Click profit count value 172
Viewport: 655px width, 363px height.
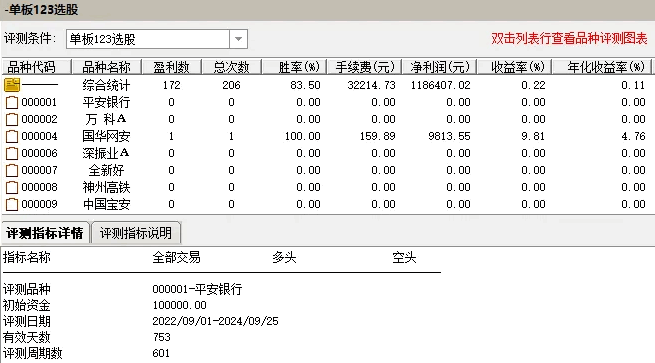coord(172,85)
